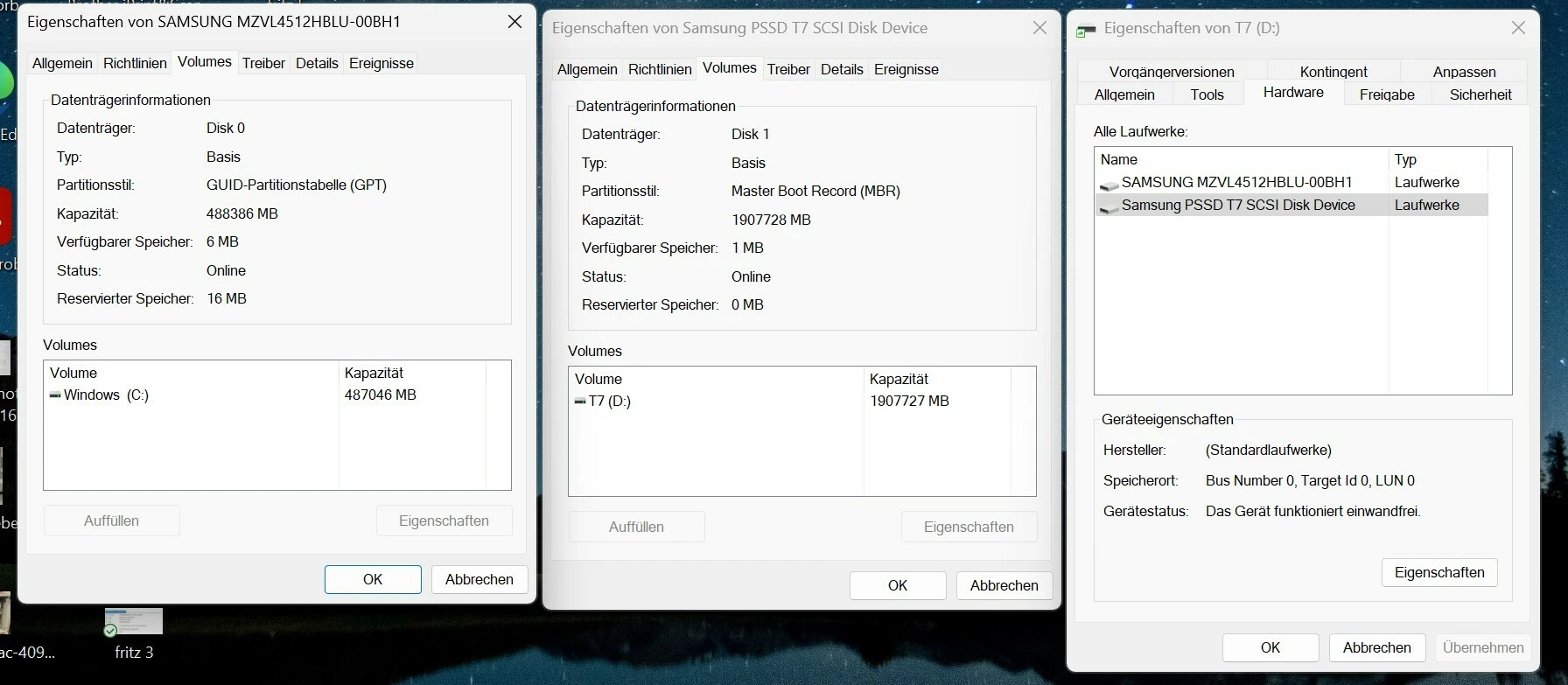
Task: Switch to the Sicherheit tab
Action: tap(1480, 94)
